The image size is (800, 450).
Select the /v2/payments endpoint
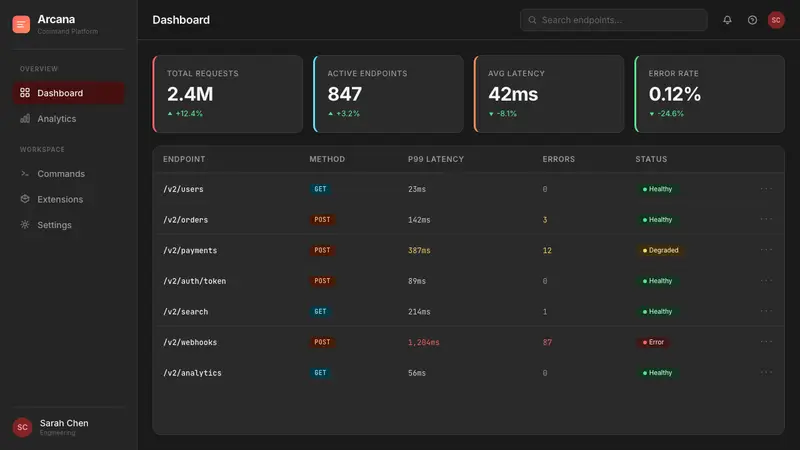coord(190,250)
